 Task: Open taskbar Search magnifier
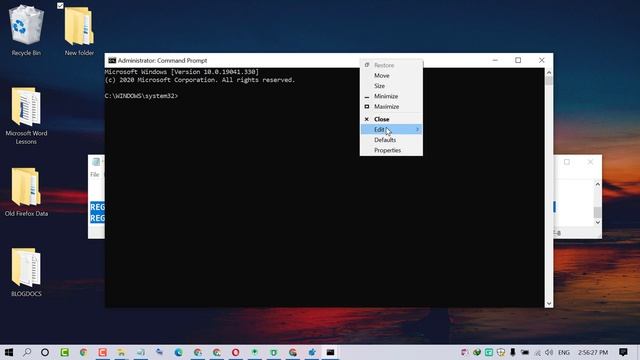[27, 352]
